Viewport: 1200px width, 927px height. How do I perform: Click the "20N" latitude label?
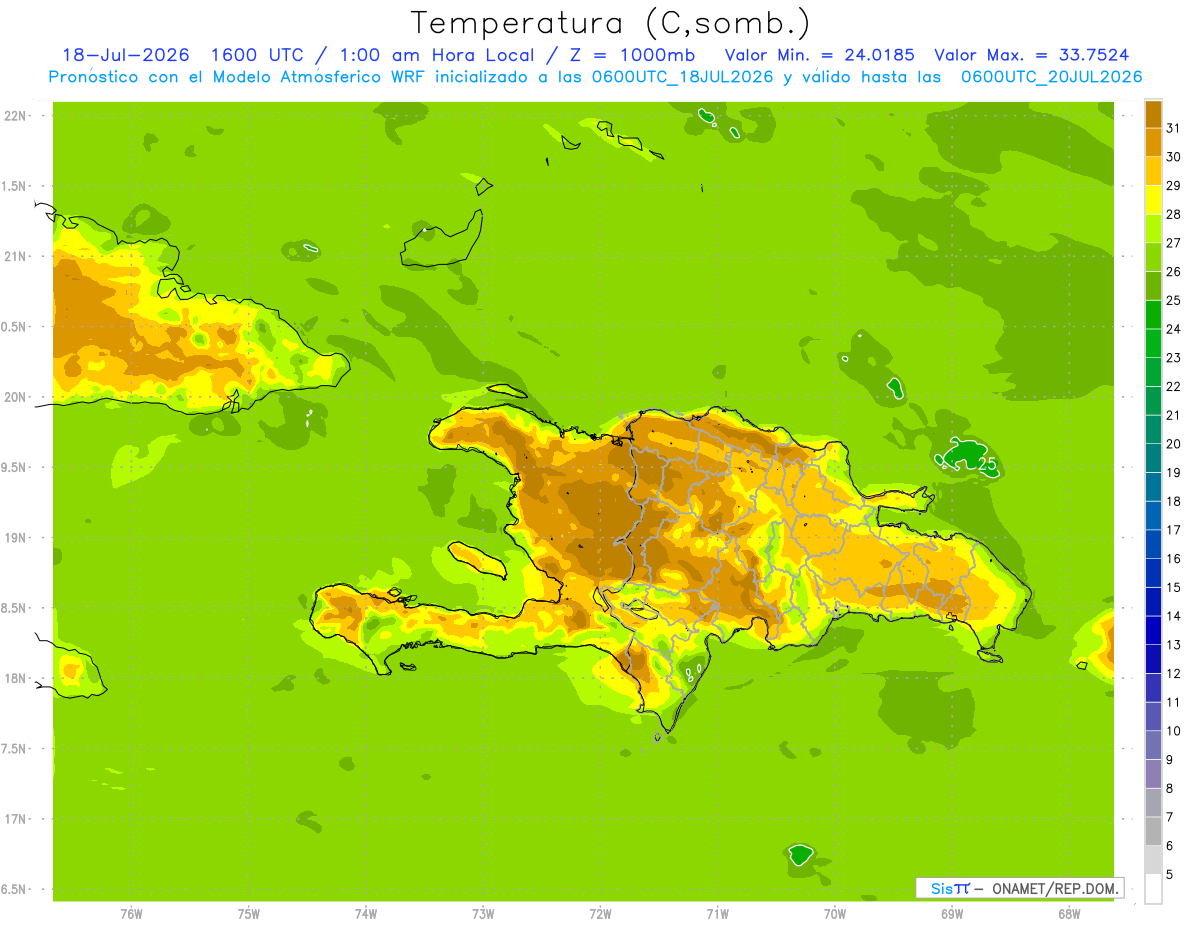(14, 397)
